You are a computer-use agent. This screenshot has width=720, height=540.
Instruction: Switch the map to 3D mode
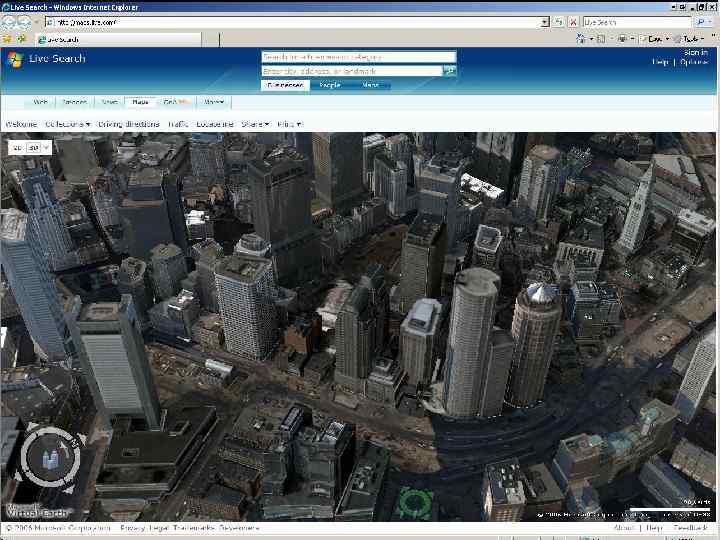click(33, 148)
